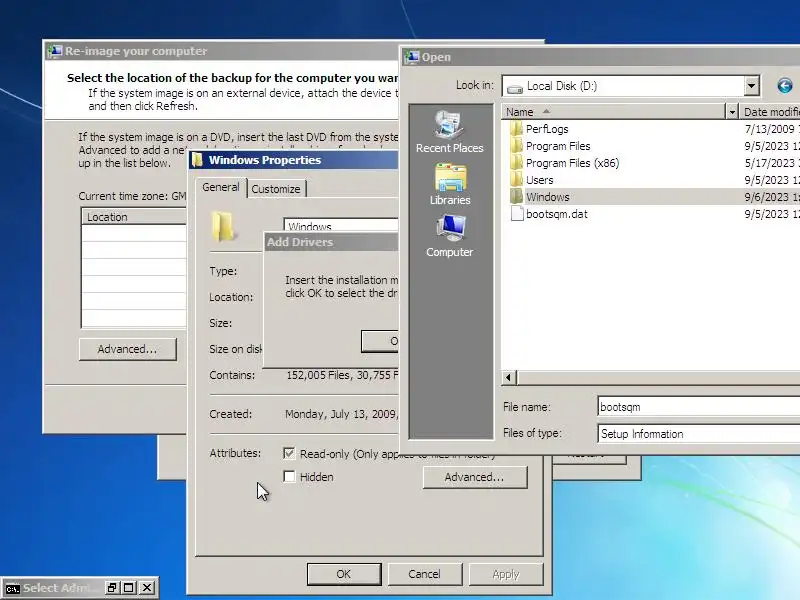Open the Name column filter dropdown

pos(732,112)
